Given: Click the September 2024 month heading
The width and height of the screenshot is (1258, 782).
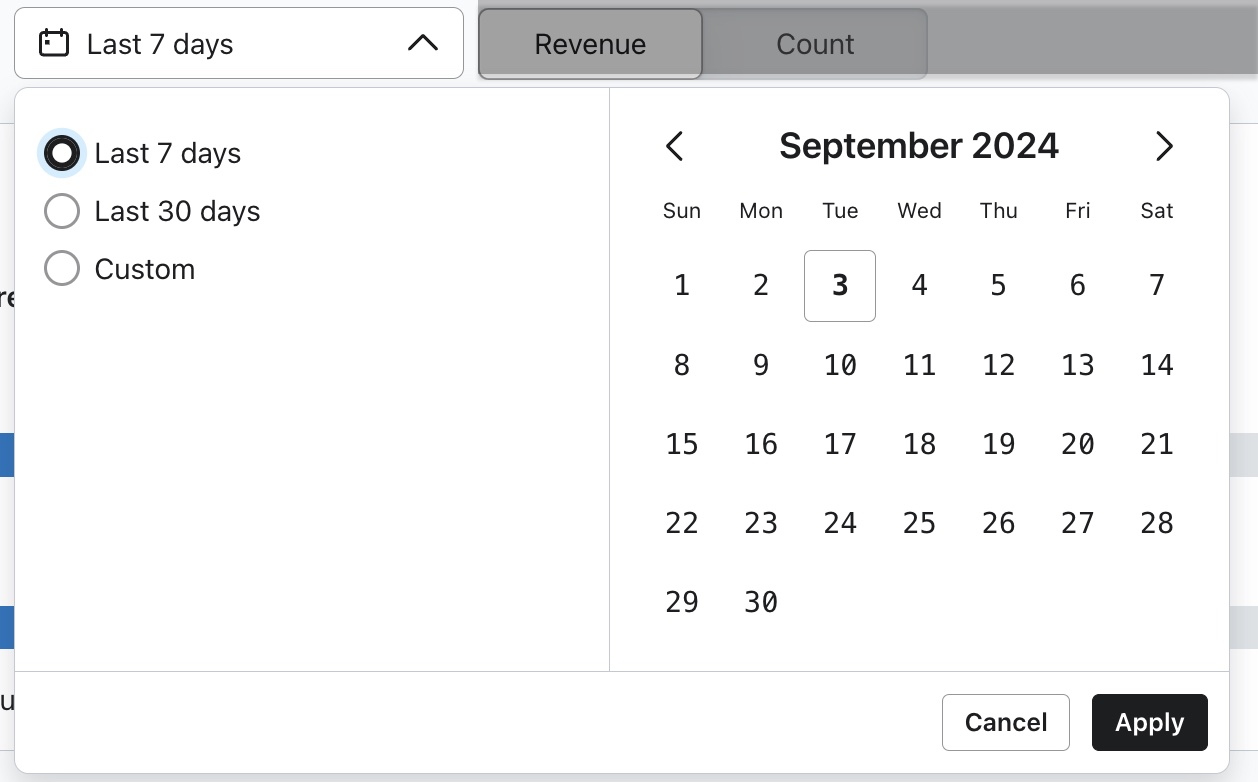Looking at the screenshot, I should 918,146.
